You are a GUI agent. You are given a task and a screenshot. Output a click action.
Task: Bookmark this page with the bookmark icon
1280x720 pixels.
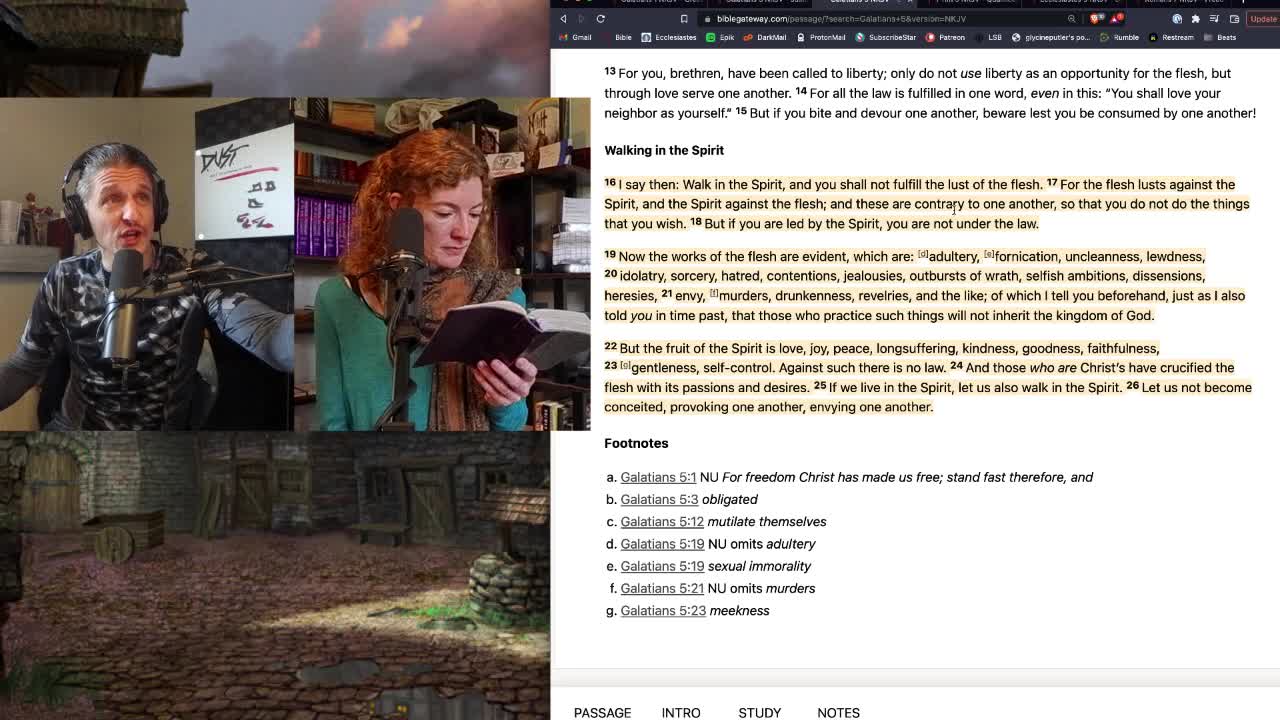click(x=684, y=19)
